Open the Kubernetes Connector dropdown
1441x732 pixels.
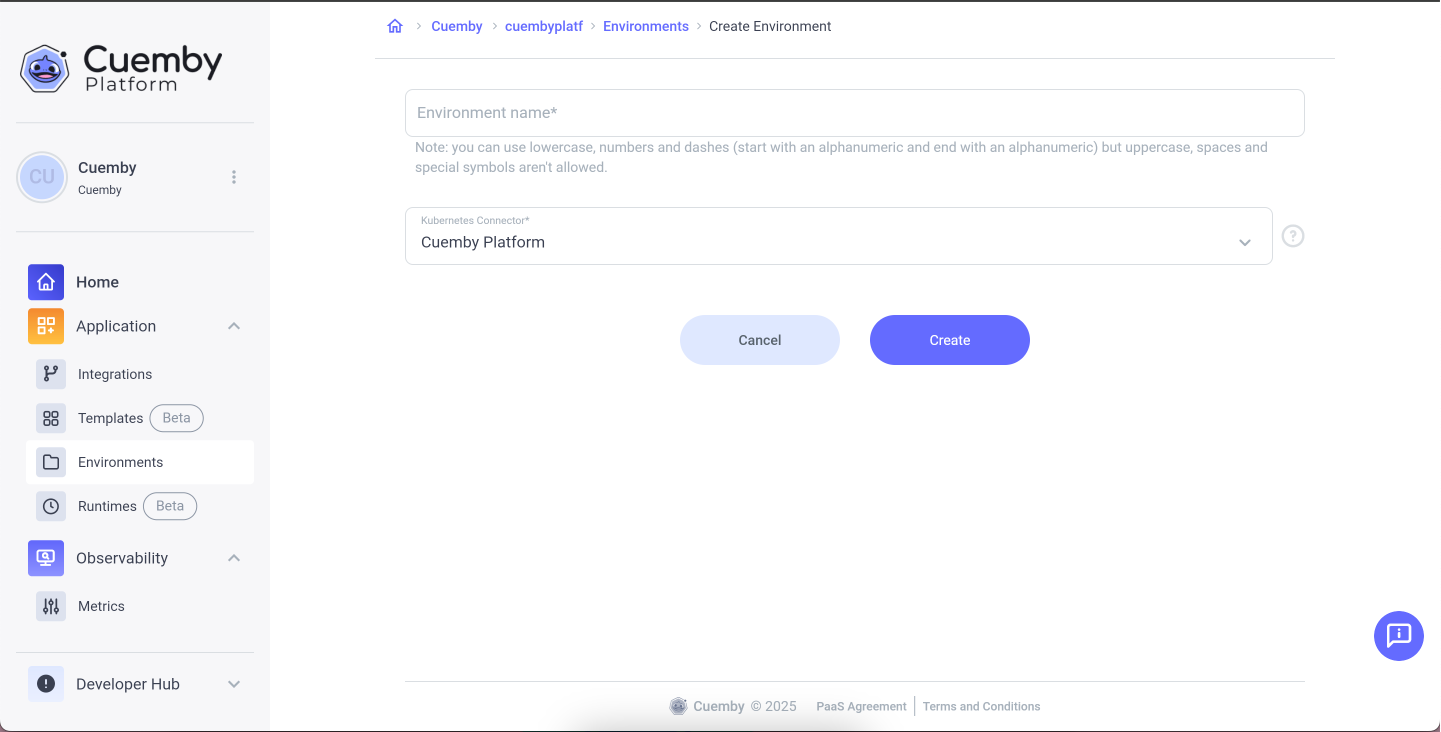1244,241
